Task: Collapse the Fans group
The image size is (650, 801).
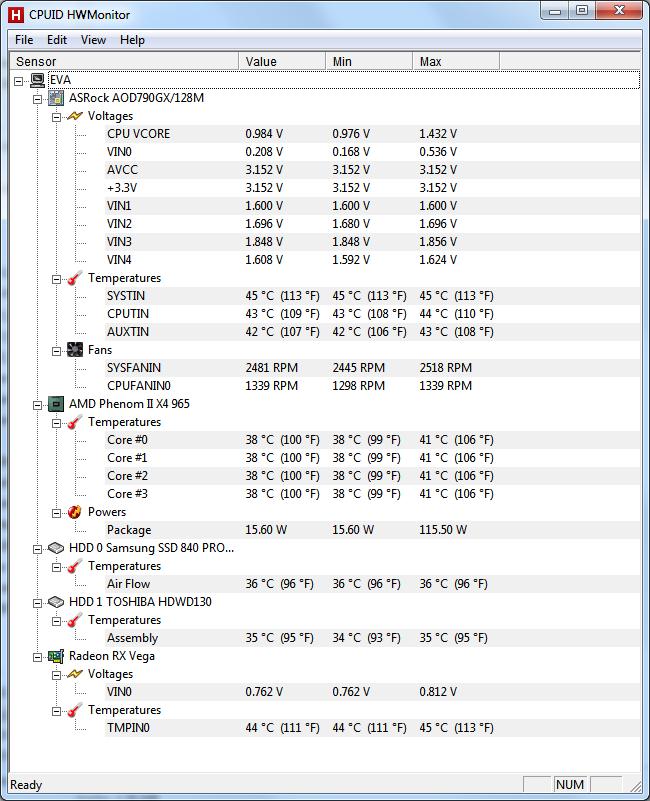Action: (x=56, y=351)
